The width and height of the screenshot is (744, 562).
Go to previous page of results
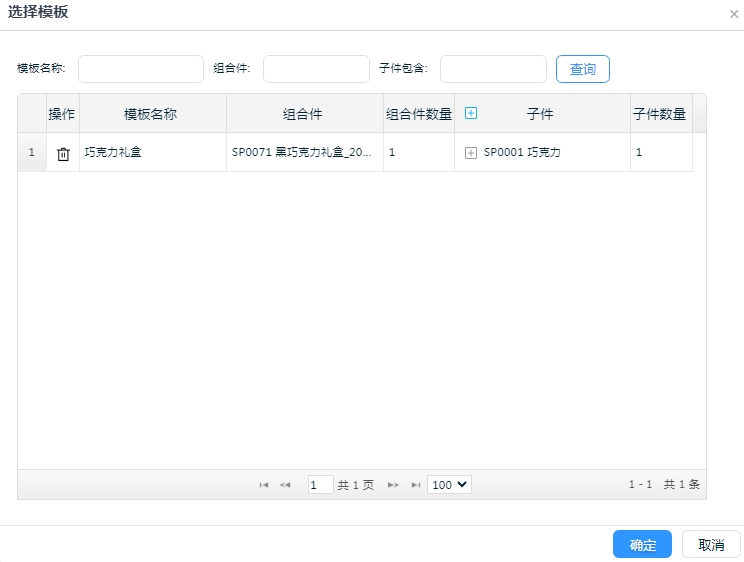[285, 485]
